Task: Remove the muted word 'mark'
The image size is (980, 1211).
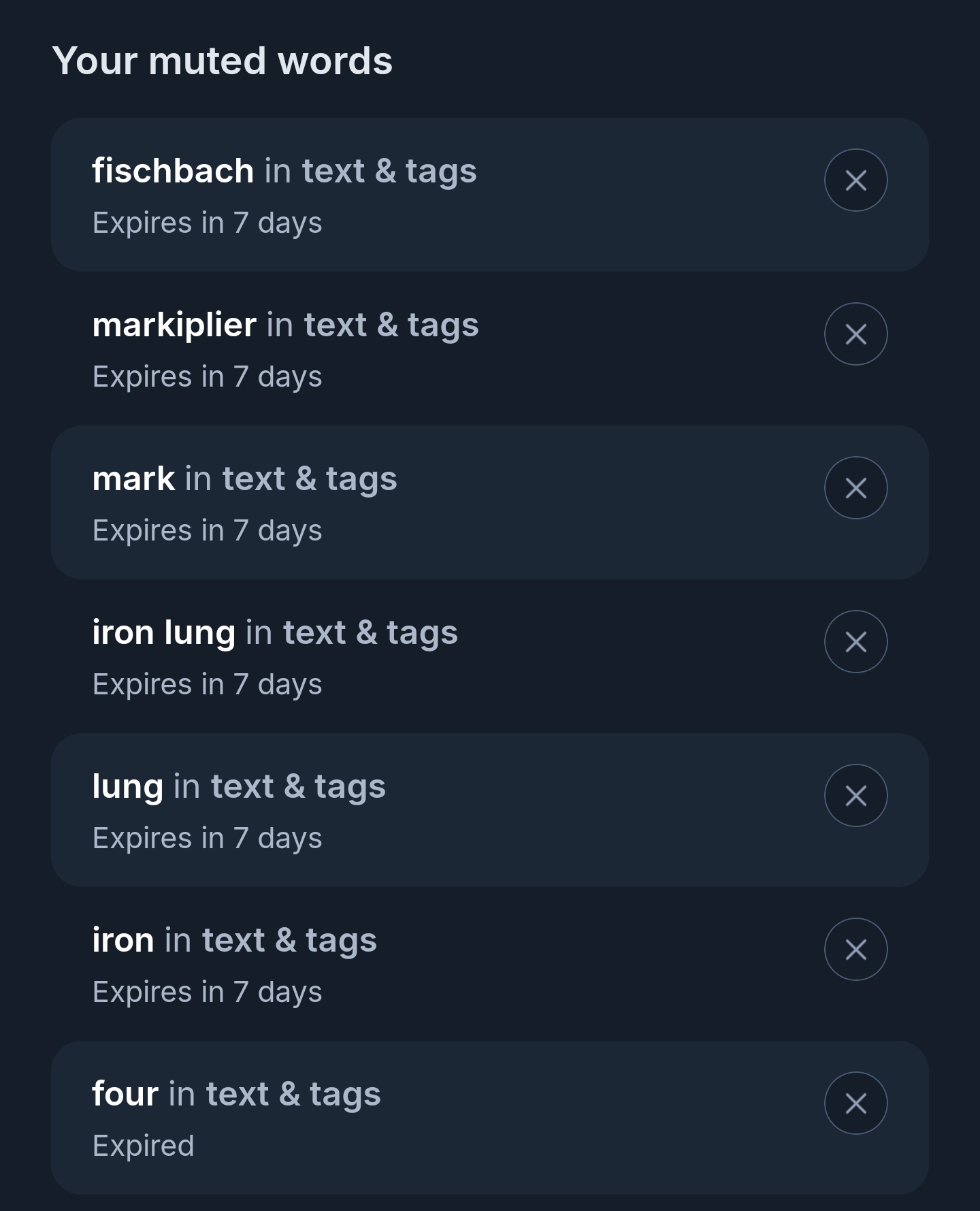Action: point(855,488)
